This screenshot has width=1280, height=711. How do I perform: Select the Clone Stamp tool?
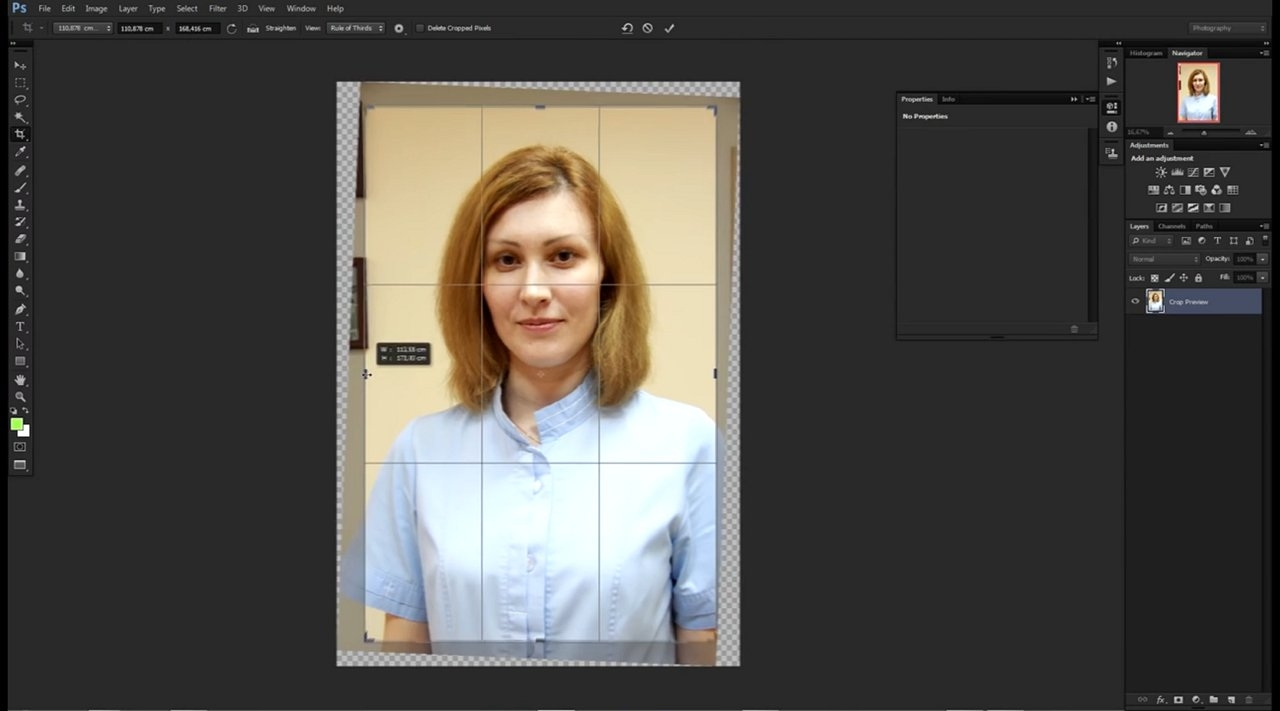[20, 205]
